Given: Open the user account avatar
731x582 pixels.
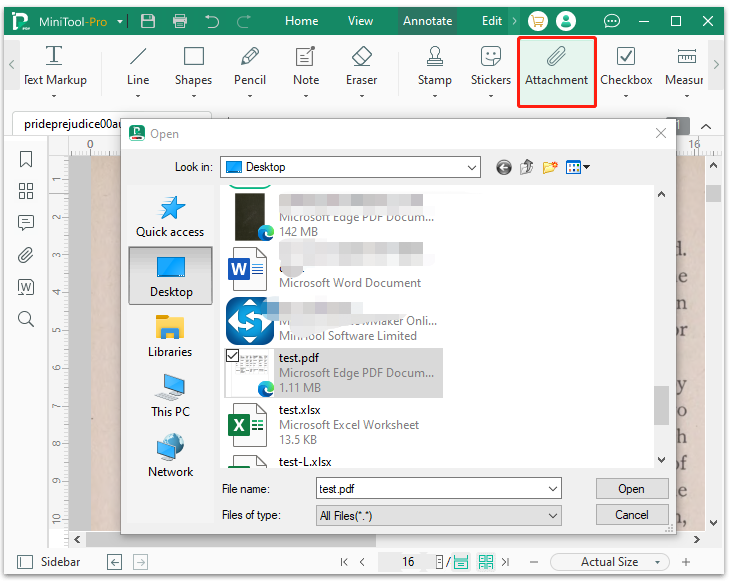Looking at the screenshot, I should tap(566, 21).
